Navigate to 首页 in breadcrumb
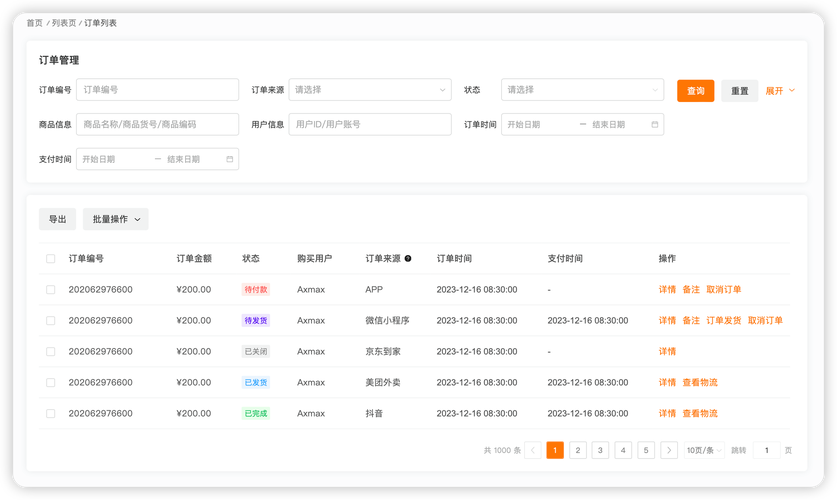 pos(35,23)
